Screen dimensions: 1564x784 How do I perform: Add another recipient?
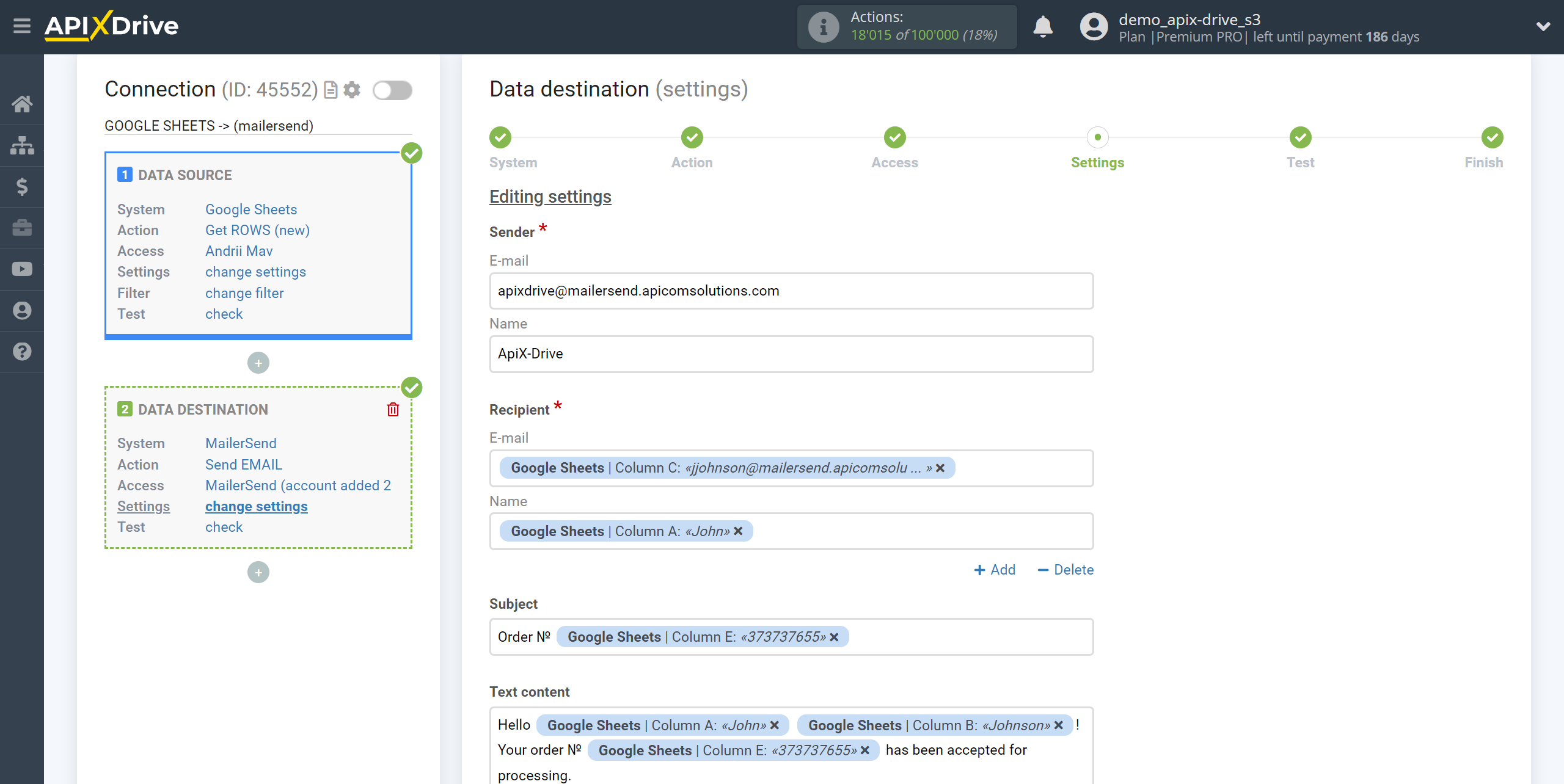coord(995,570)
